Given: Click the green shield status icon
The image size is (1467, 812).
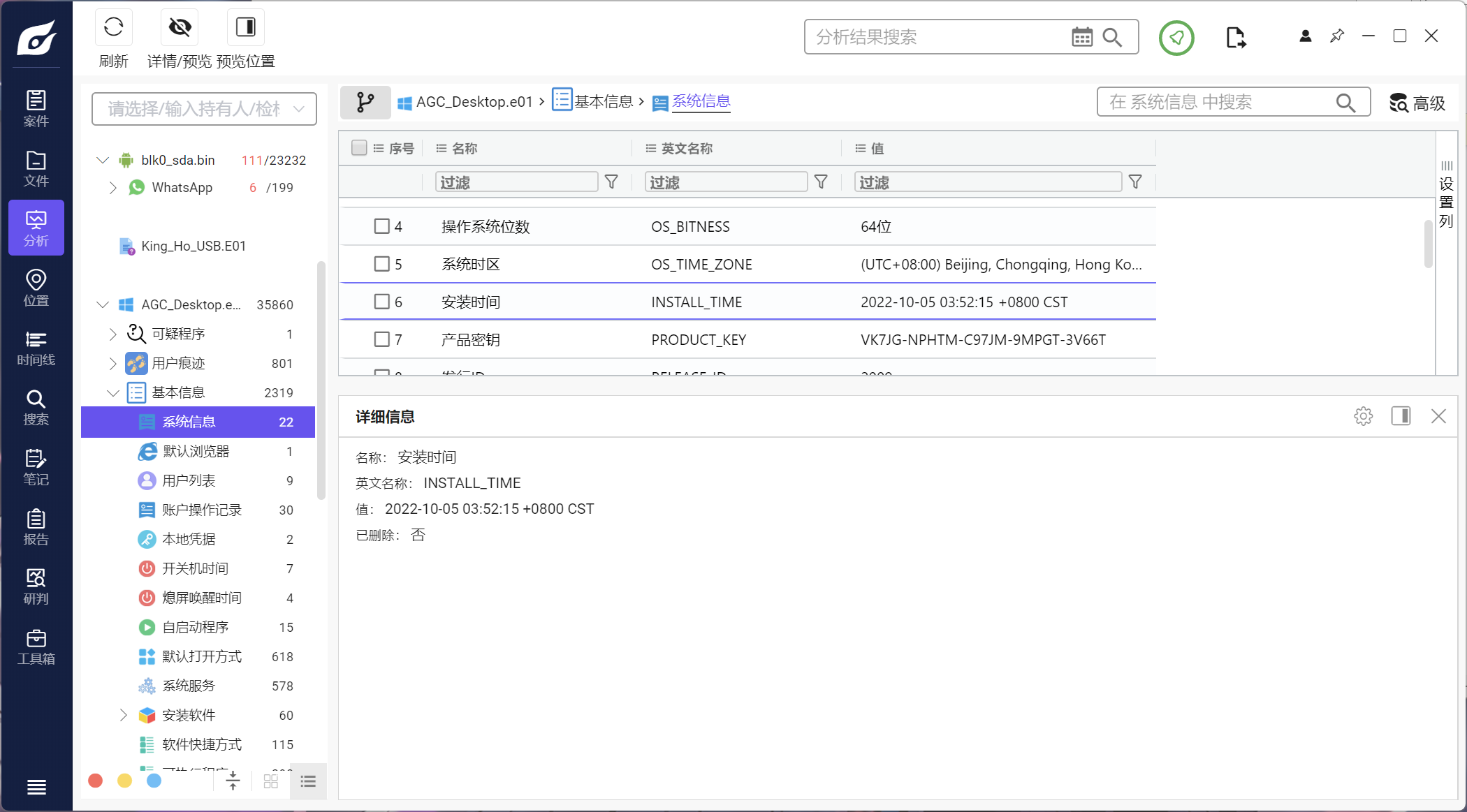Looking at the screenshot, I should [x=1176, y=38].
